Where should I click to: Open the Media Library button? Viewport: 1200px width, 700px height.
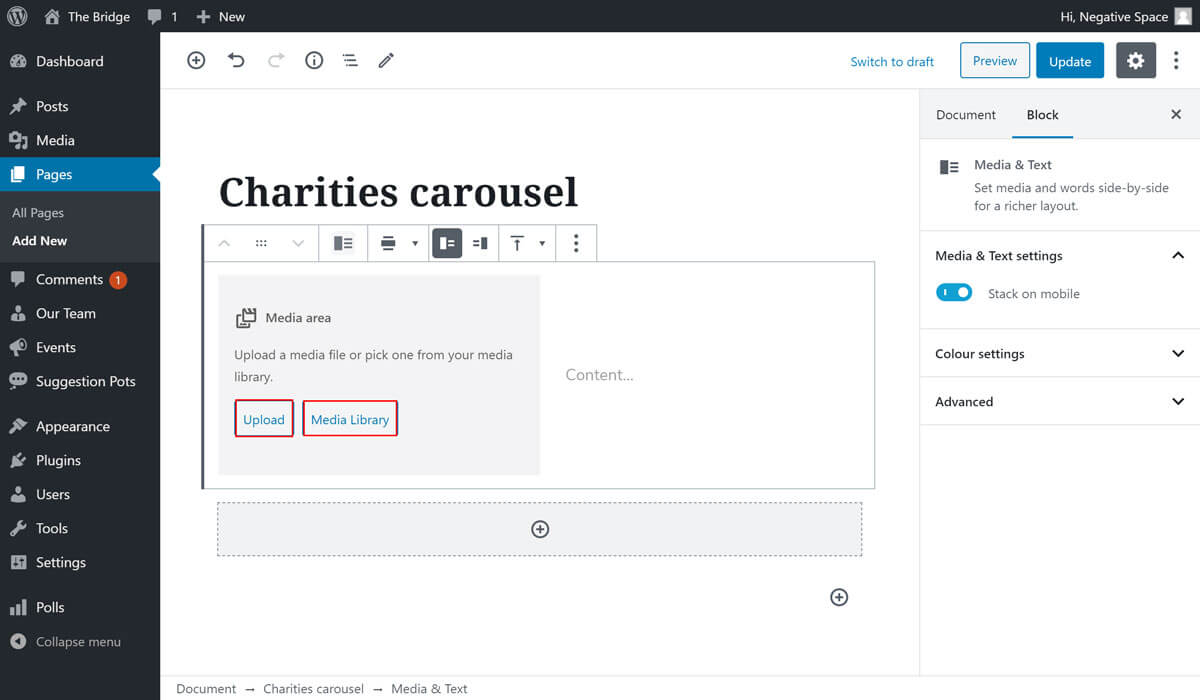tap(350, 419)
